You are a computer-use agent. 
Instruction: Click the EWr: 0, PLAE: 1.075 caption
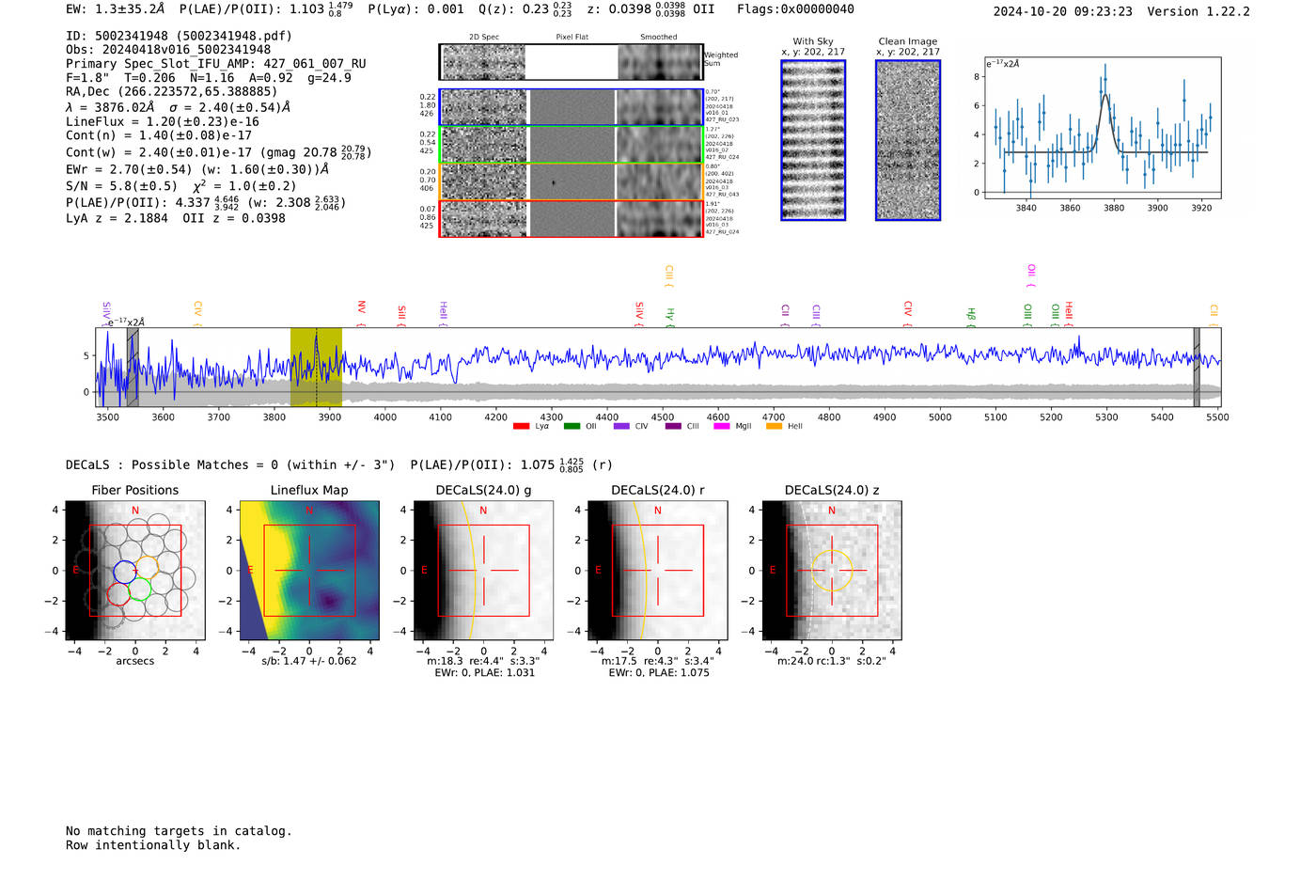[659, 672]
